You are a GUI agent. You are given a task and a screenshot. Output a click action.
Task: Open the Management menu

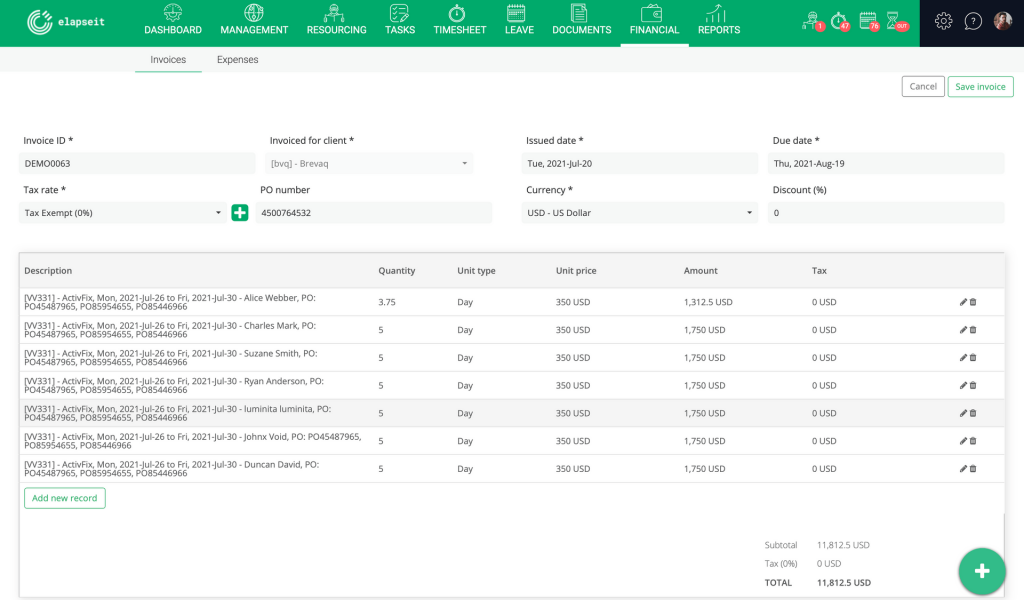[x=254, y=20]
